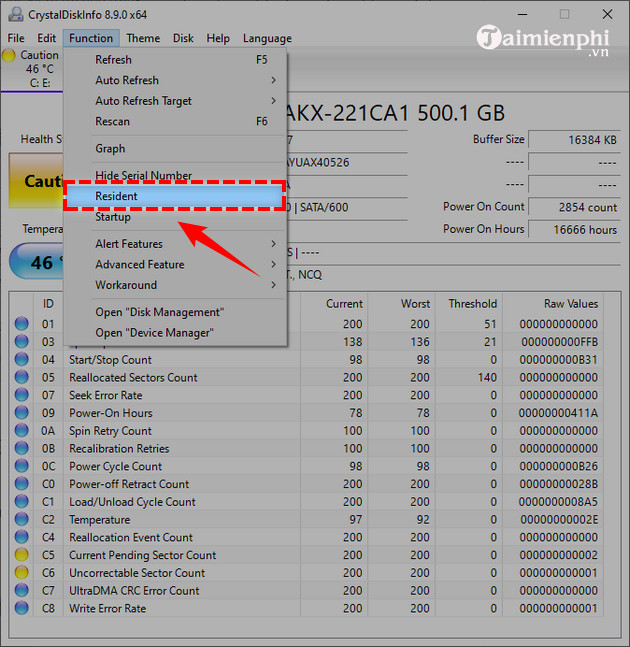Viewport: 630px width, 647px height.
Task: Click raw value 00000000B31
Action: coord(558,360)
